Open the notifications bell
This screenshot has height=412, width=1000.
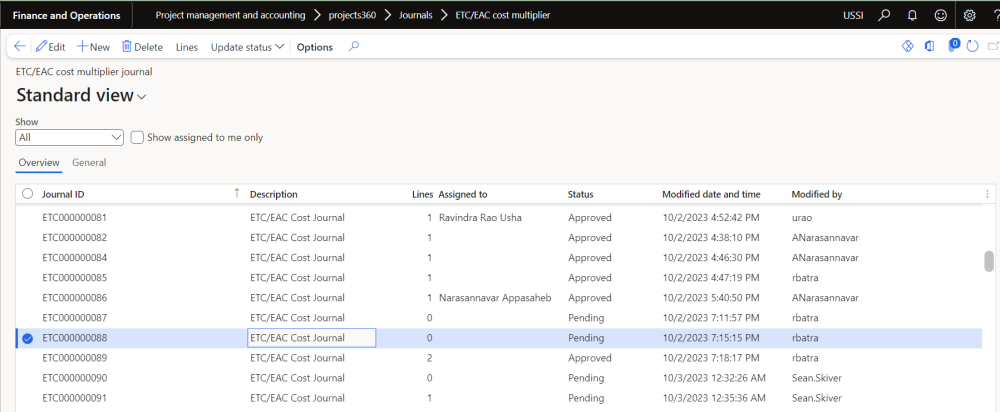click(x=912, y=16)
